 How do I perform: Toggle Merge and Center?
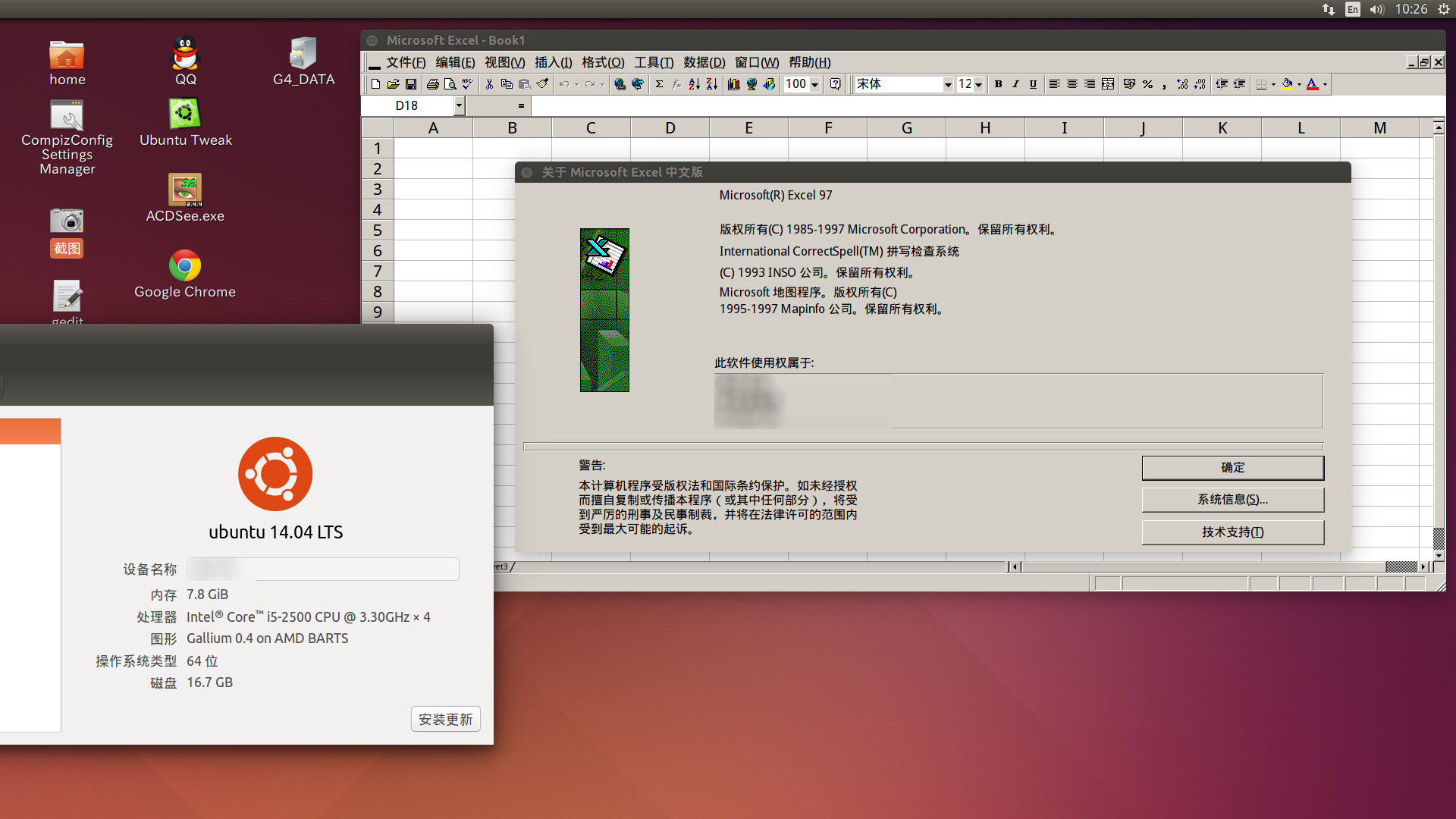tap(1108, 84)
